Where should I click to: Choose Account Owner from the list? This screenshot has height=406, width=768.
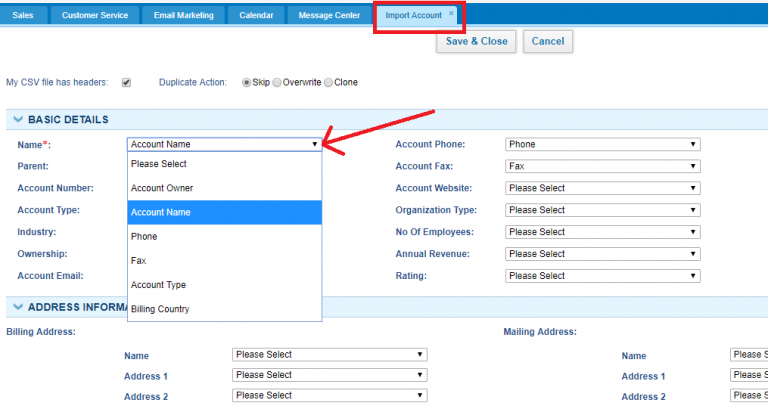[x=224, y=188]
